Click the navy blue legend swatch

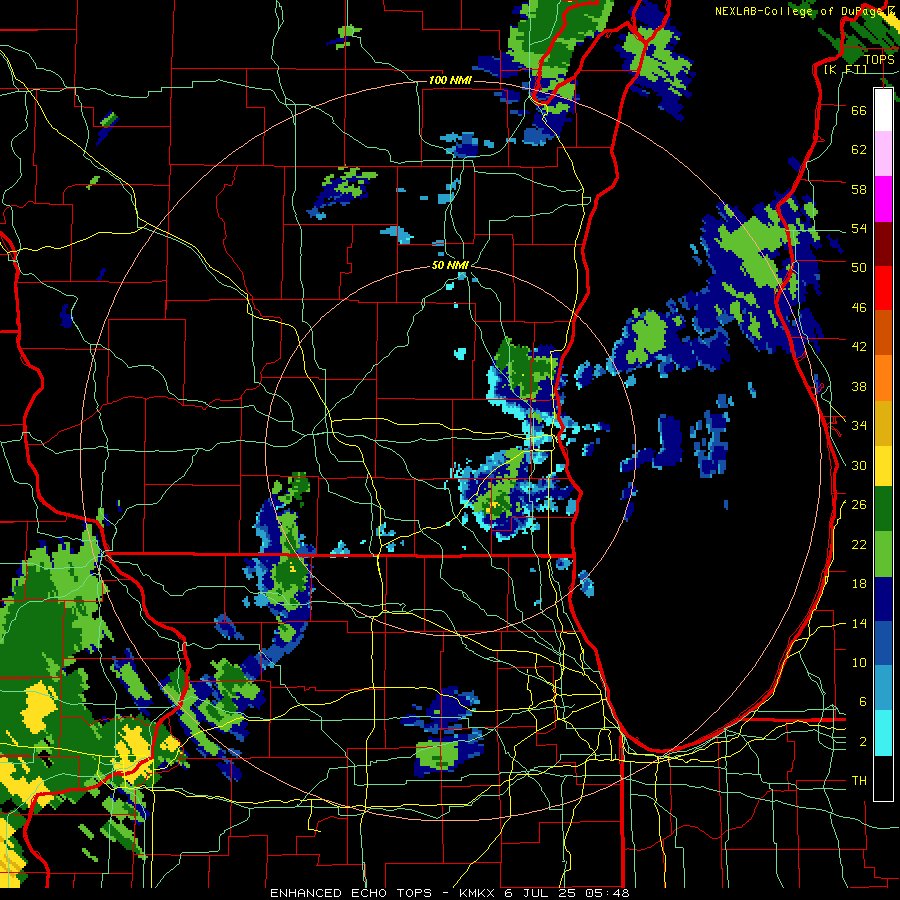coord(883,599)
